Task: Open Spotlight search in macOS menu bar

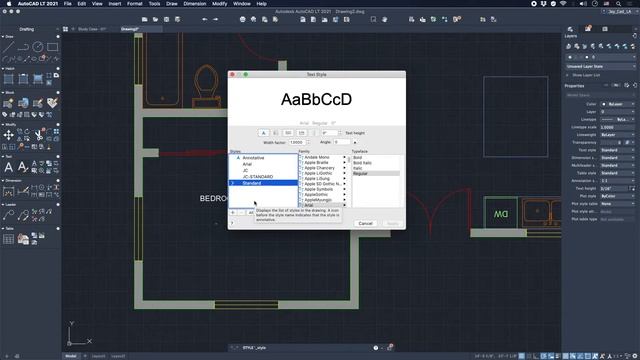Action: (x=619, y=4)
